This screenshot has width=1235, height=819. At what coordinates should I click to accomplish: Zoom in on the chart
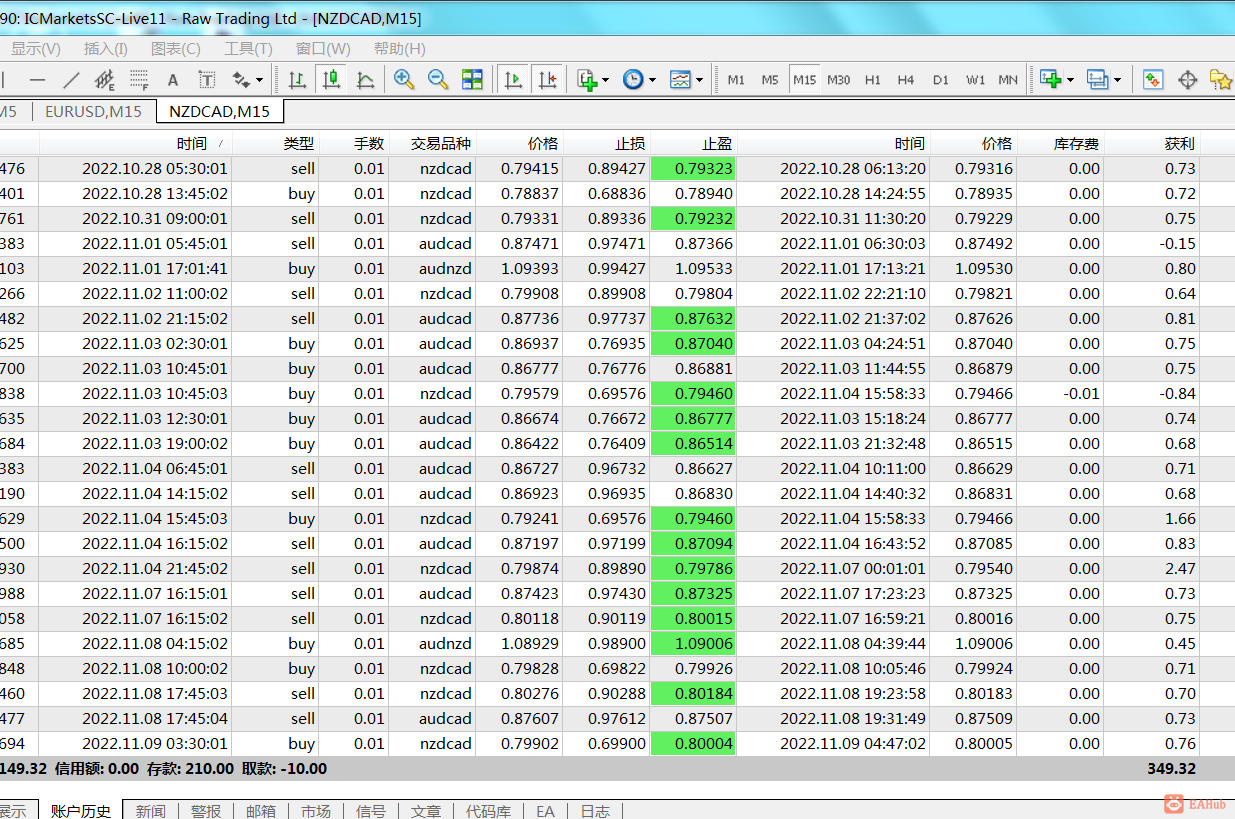[404, 80]
